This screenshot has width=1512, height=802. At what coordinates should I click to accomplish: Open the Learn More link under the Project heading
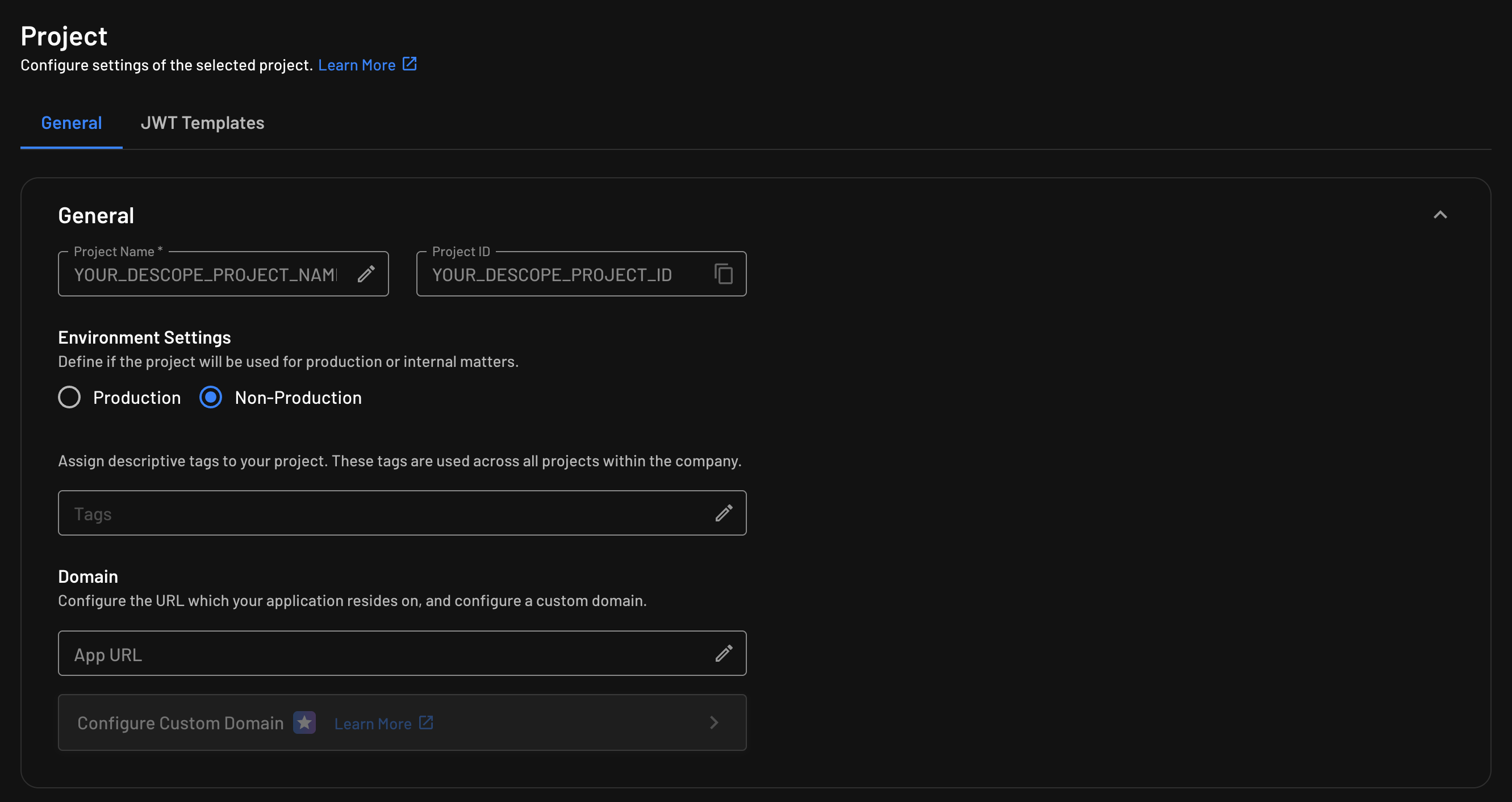(x=357, y=65)
